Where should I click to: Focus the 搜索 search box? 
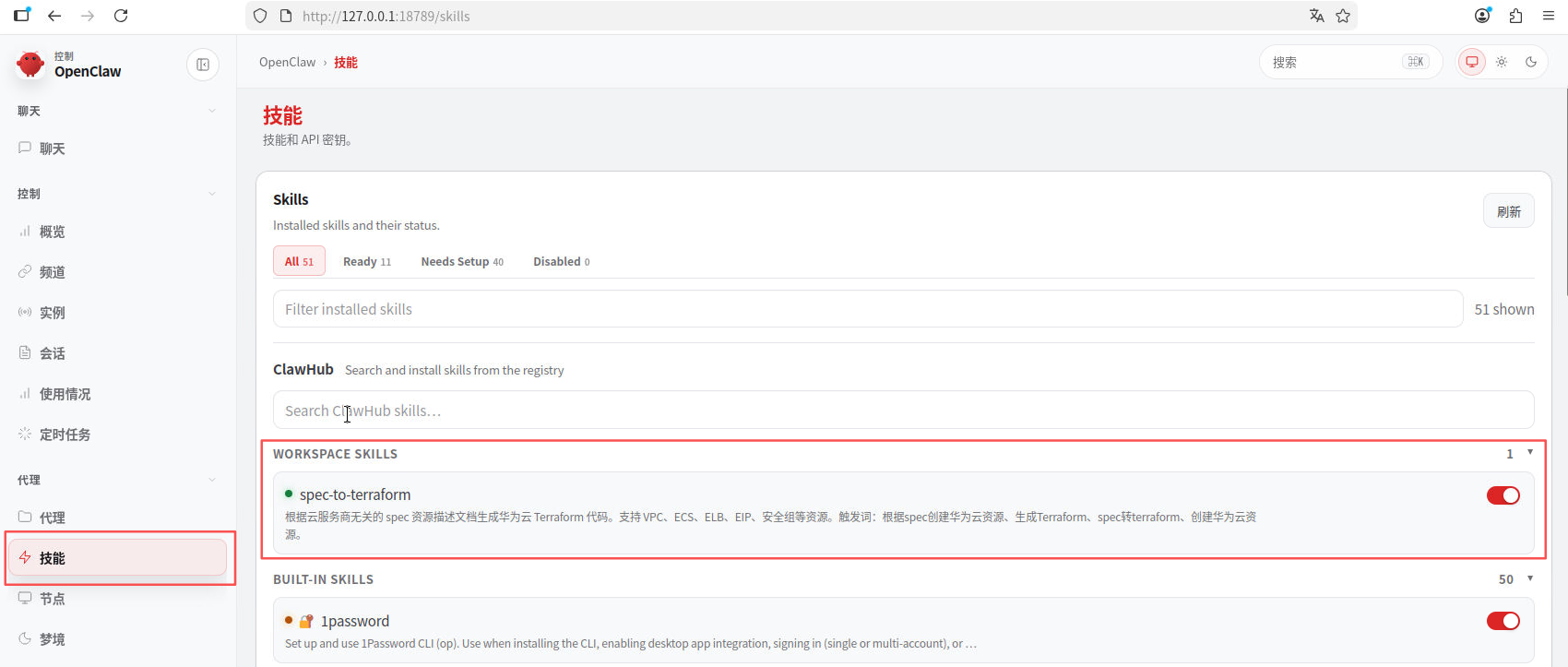coord(1350,62)
